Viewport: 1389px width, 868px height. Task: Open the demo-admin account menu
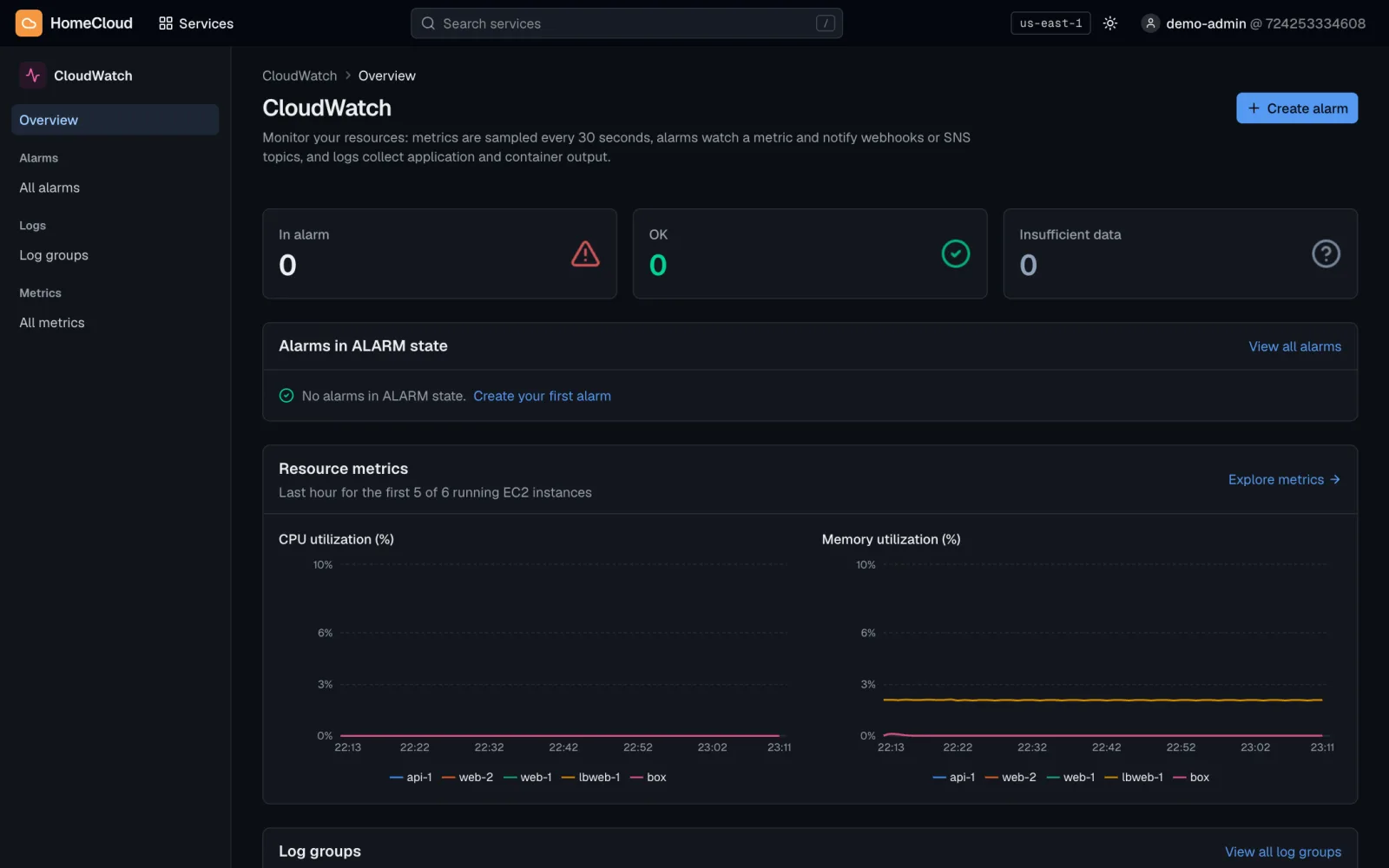click(x=1254, y=23)
